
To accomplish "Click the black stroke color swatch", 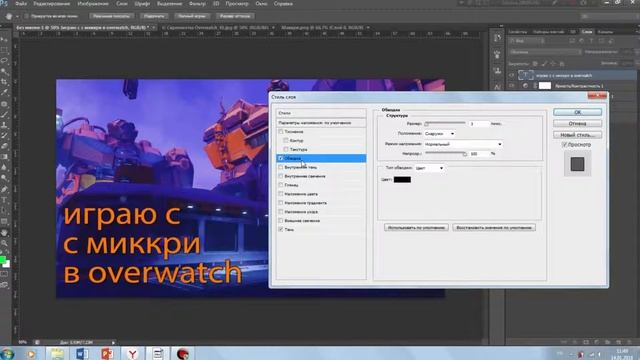I will [402, 180].
